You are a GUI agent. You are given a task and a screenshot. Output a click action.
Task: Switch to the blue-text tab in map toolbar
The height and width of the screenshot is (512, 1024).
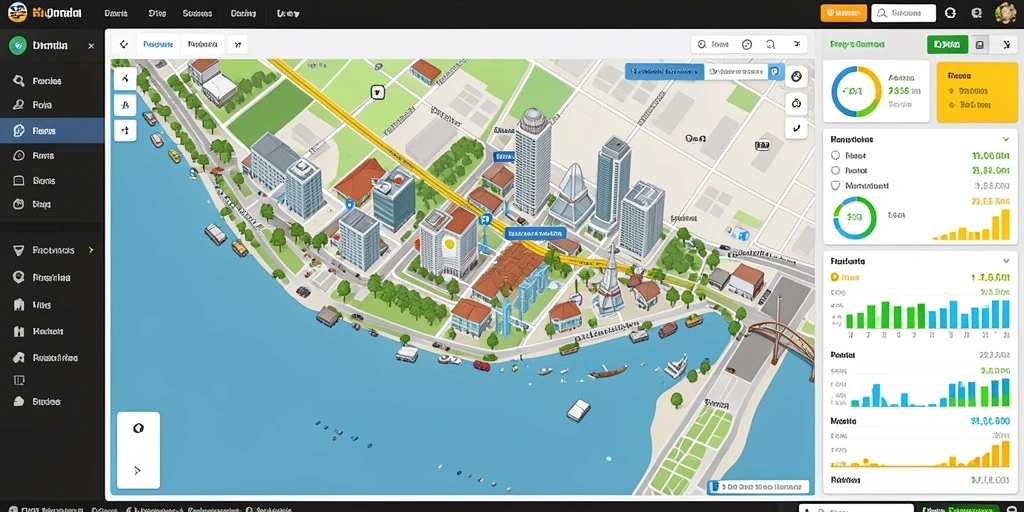point(158,44)
